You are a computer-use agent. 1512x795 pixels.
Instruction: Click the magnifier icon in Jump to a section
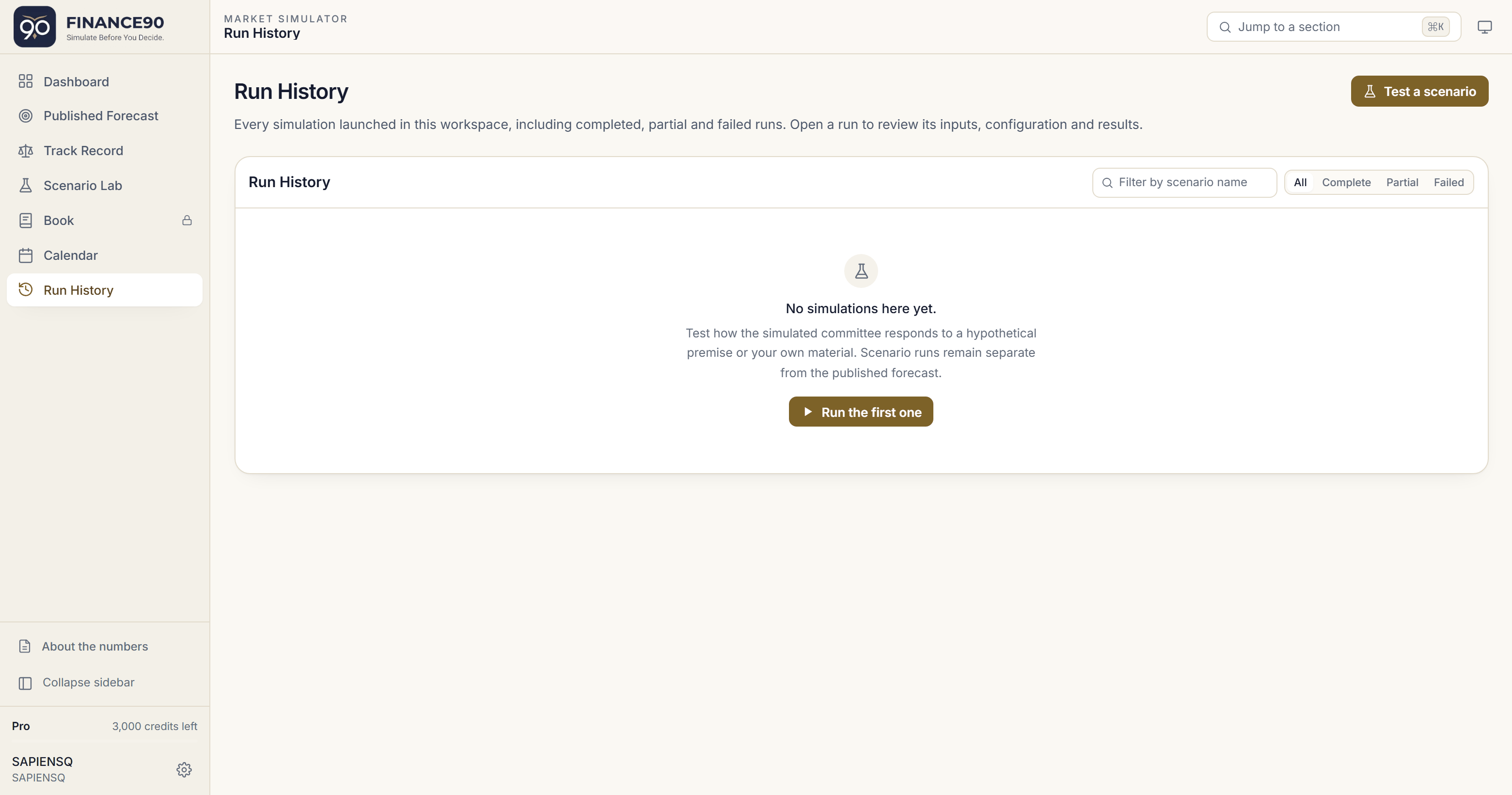coord(1225,27)
